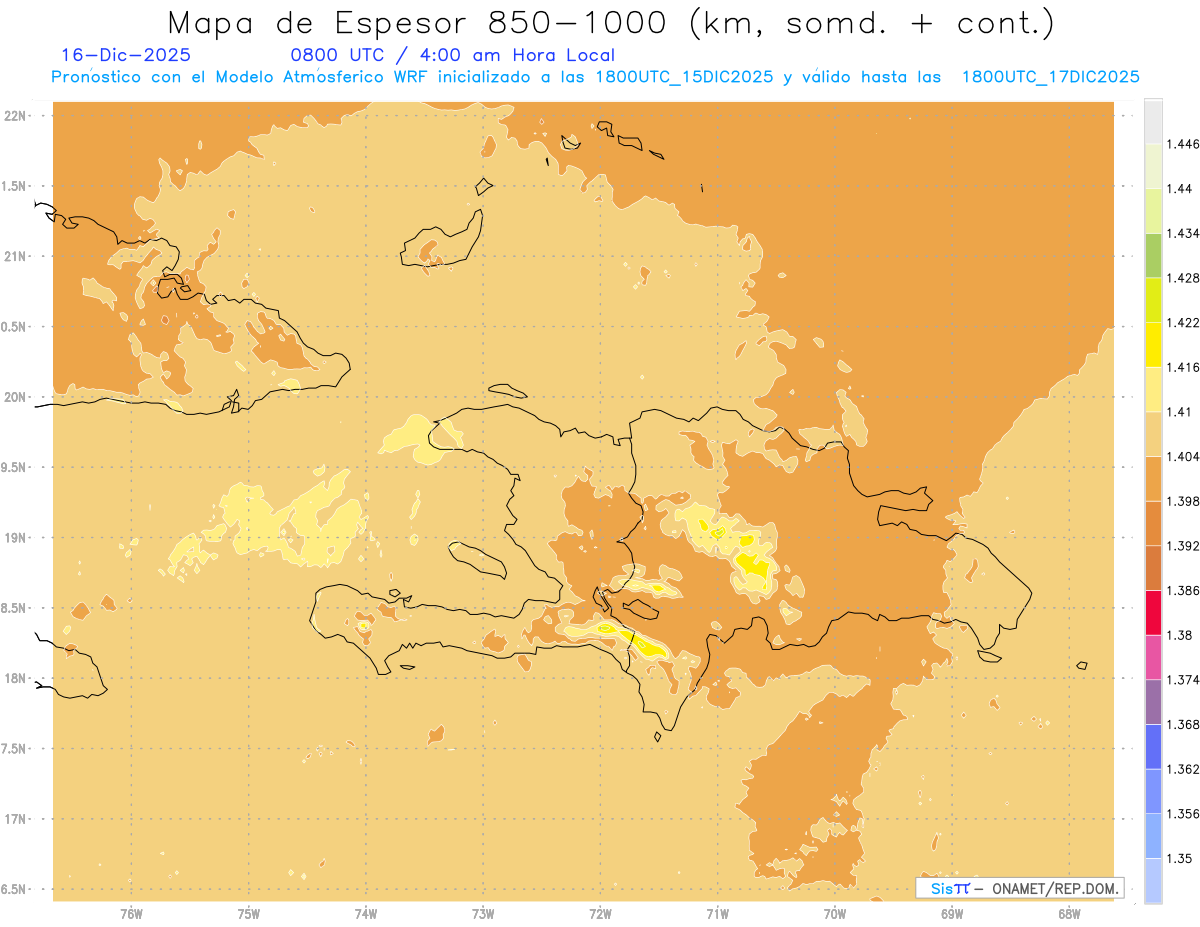Click the latitude label "8.5N"
Image resolution: width=1200 pixels, height=927 pixels.
pos(14,608)
